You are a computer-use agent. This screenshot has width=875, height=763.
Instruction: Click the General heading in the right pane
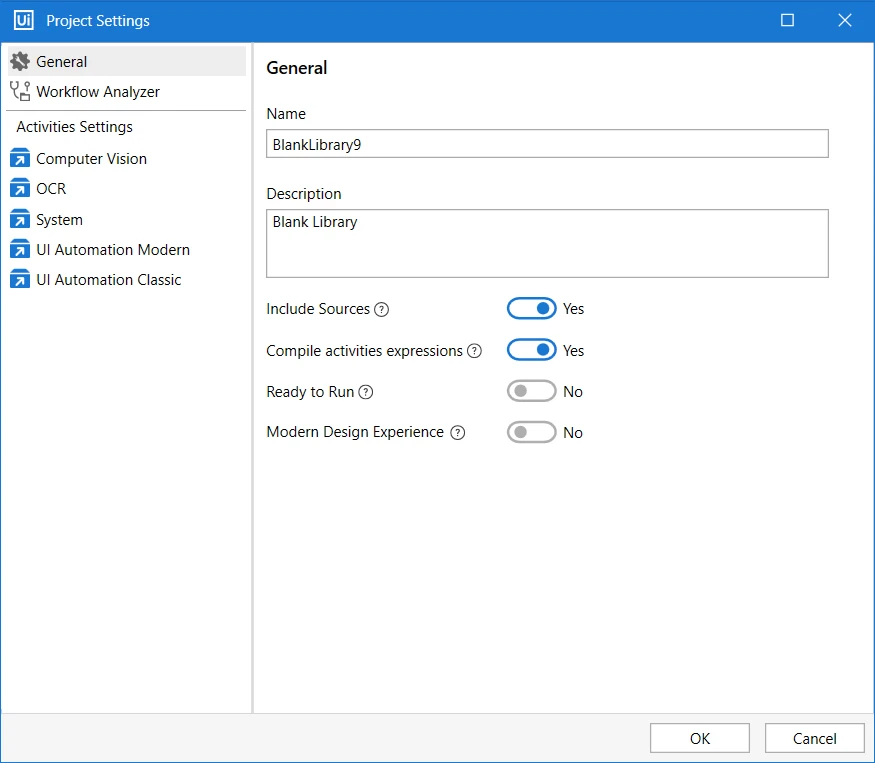[x=297, y=68]
